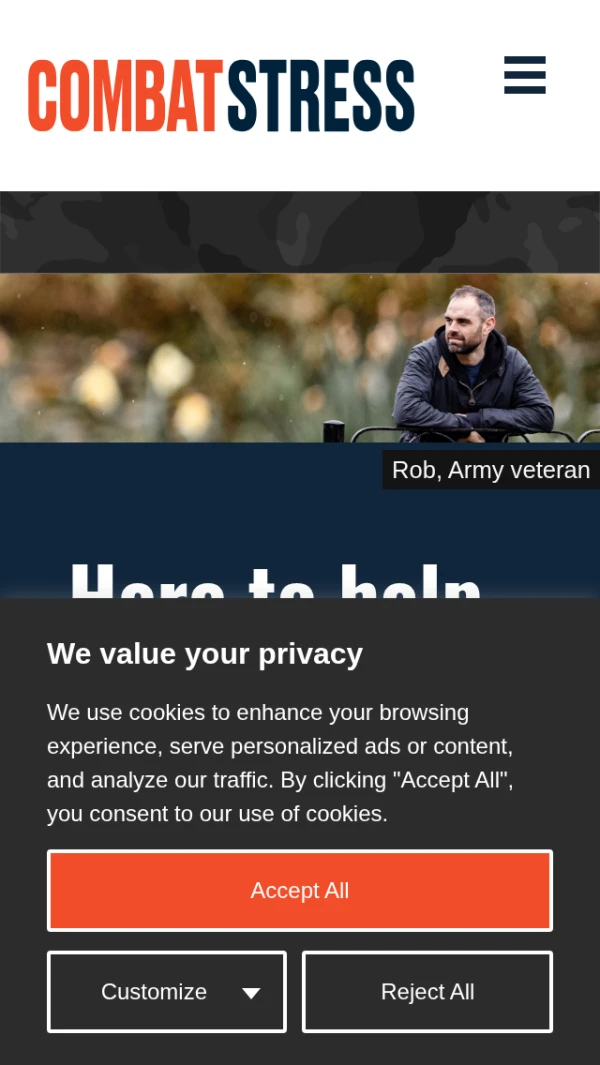Expand the Customize dropdown arrow
Viewport: 600px width, 1065px height.
point(251,993)
